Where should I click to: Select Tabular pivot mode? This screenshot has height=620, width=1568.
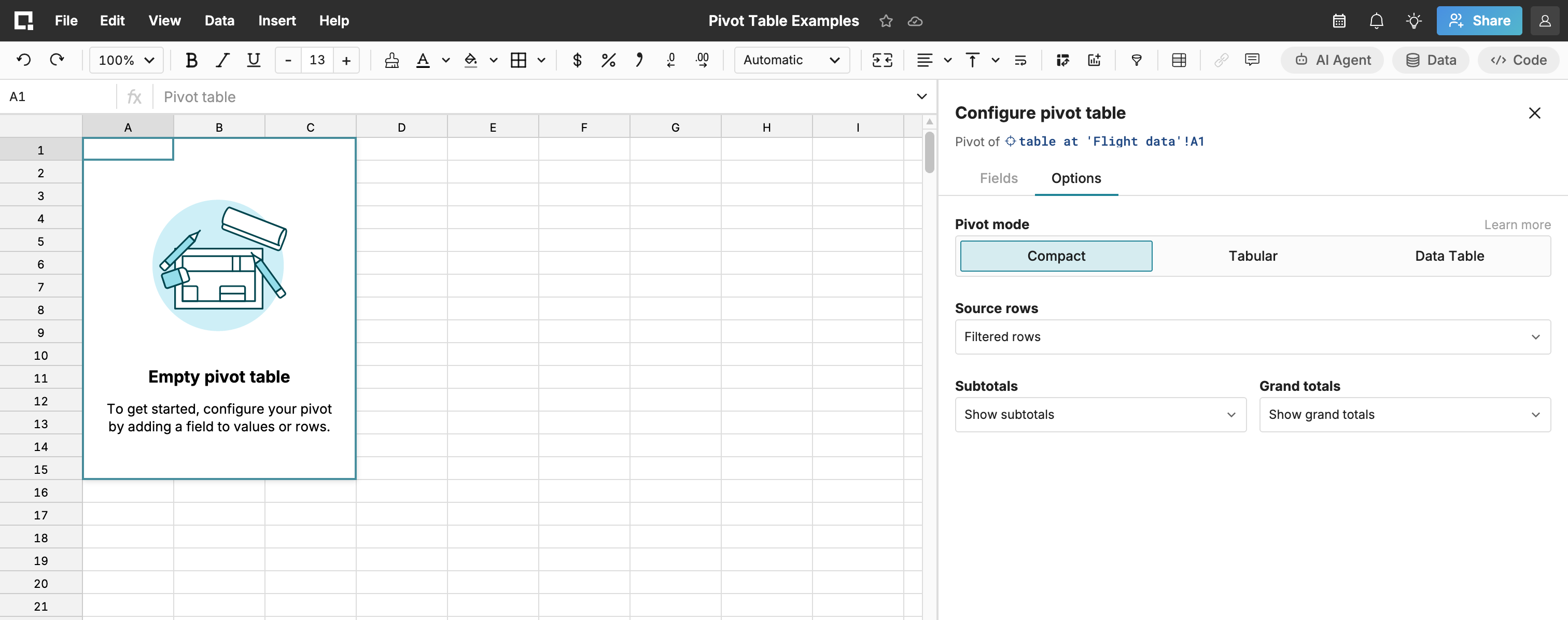(1253, 256)
